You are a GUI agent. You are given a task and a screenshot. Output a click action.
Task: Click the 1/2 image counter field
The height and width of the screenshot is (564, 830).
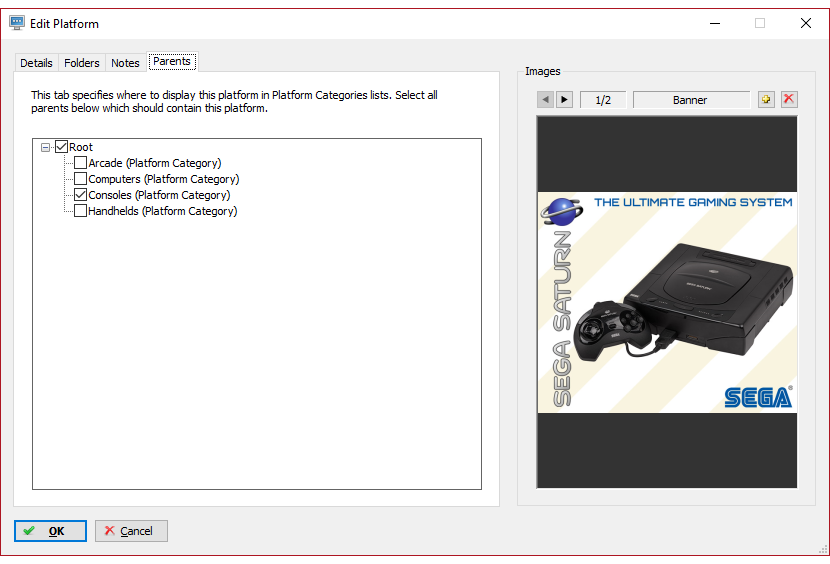pyautogui.click(x=603, y=100)
